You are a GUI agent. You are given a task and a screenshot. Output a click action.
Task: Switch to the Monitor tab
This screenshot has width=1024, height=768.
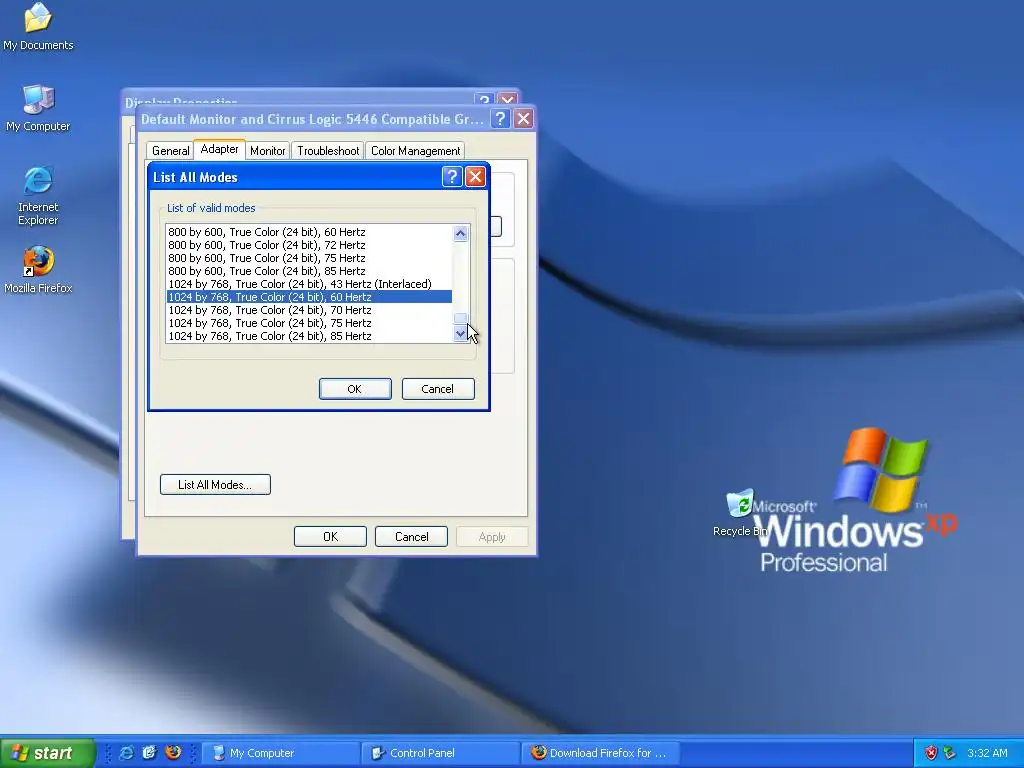268,151
